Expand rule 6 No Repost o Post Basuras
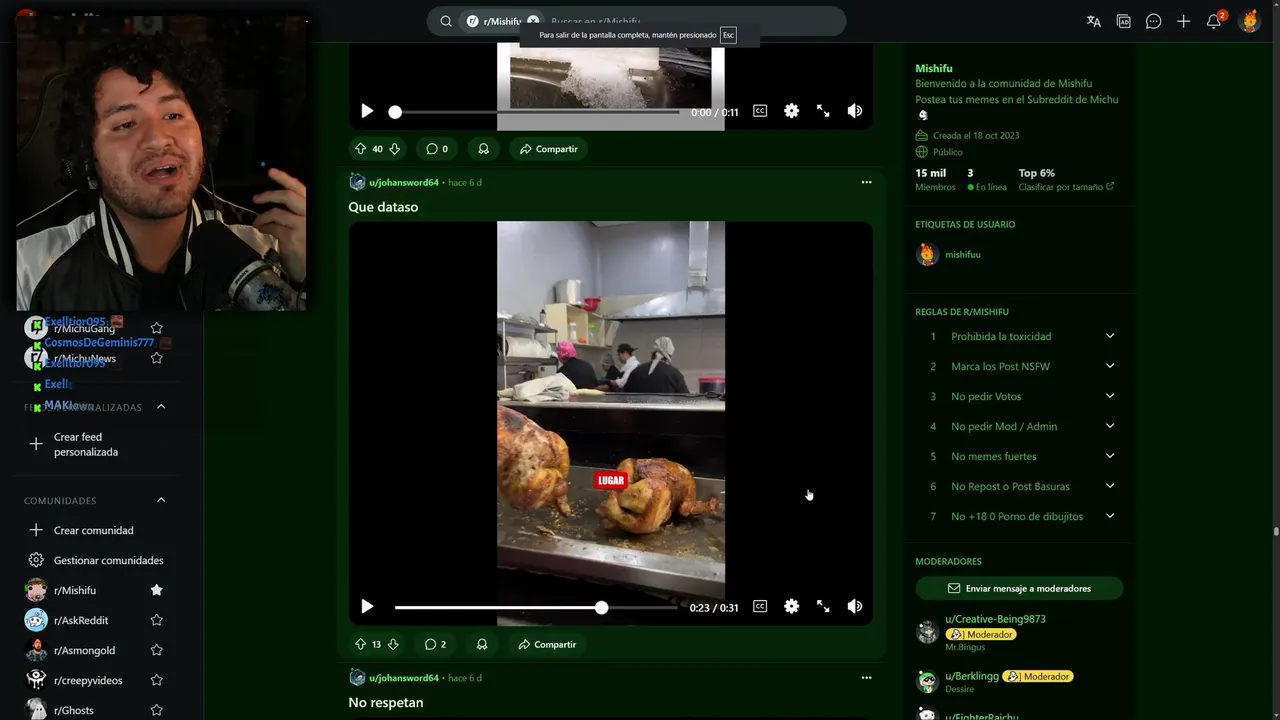 point(1109,486)
